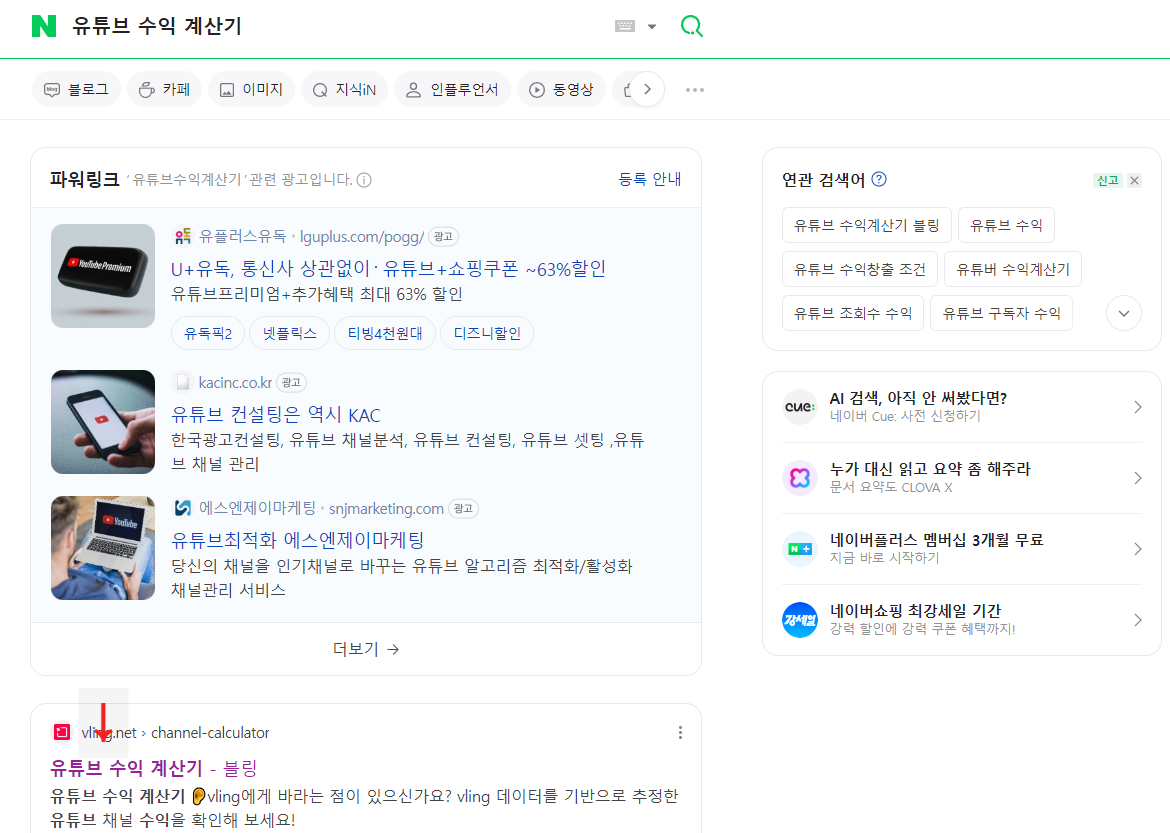Click the green Naver N logo

[x=44, y=26]
